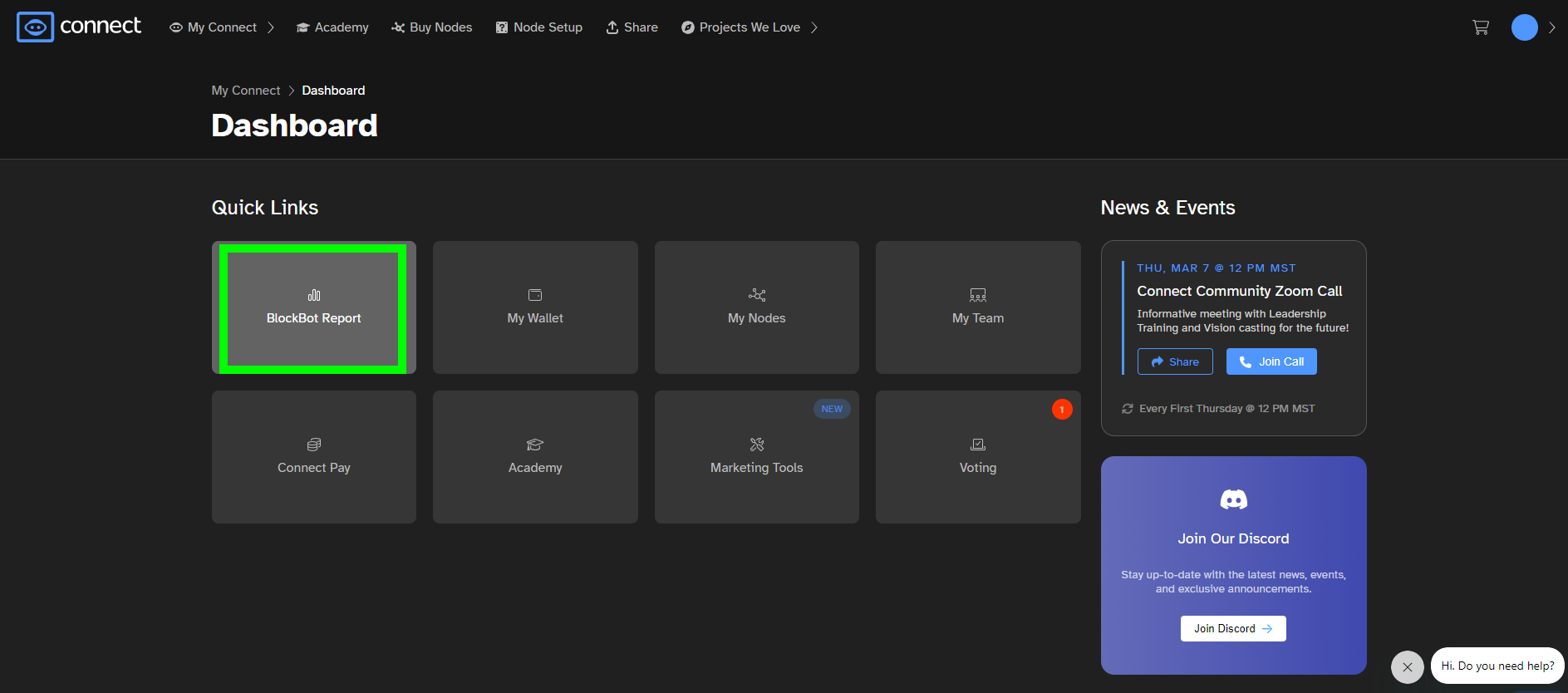Screen dimensions: 1568x693
Task: Expand account menu chevron beside avatar
Action: coord(1551,27)
